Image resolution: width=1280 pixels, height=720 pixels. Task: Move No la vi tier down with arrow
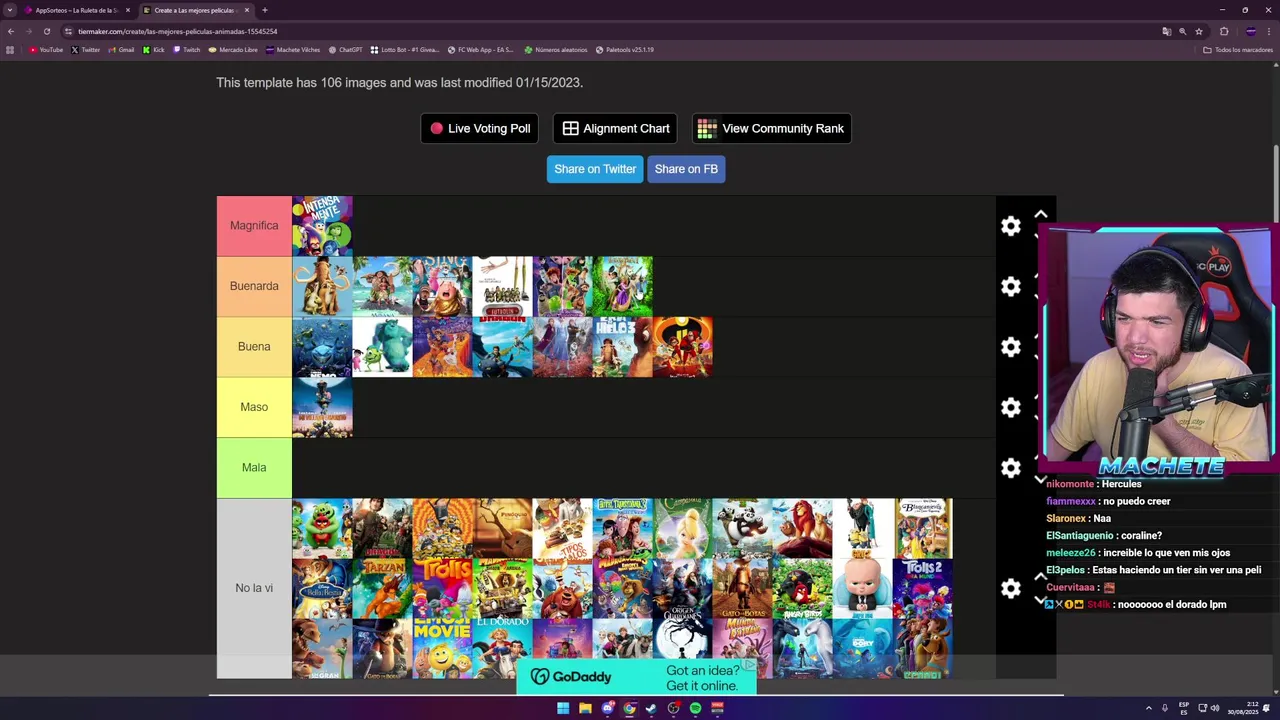coord(1041,600)
